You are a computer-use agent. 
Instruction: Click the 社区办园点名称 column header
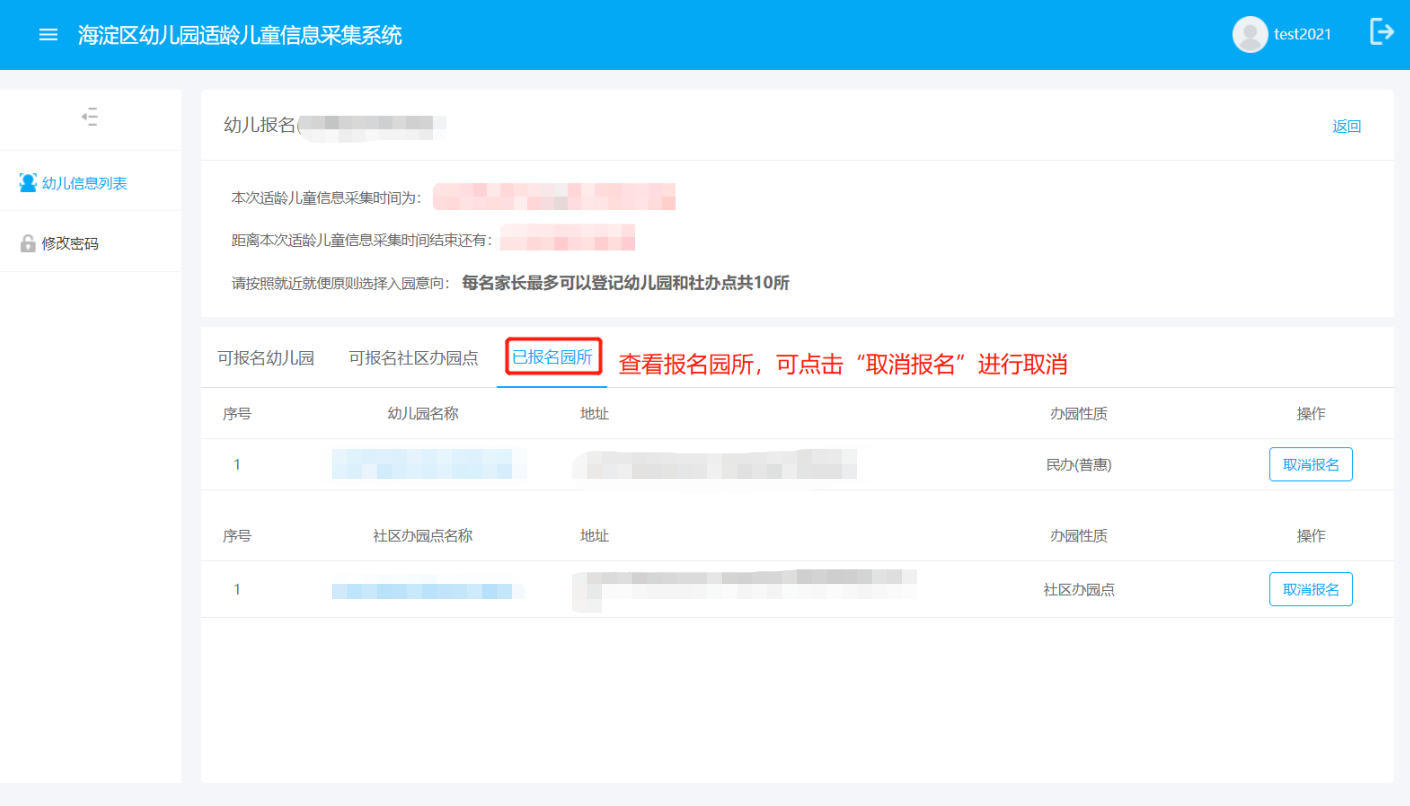422,536
